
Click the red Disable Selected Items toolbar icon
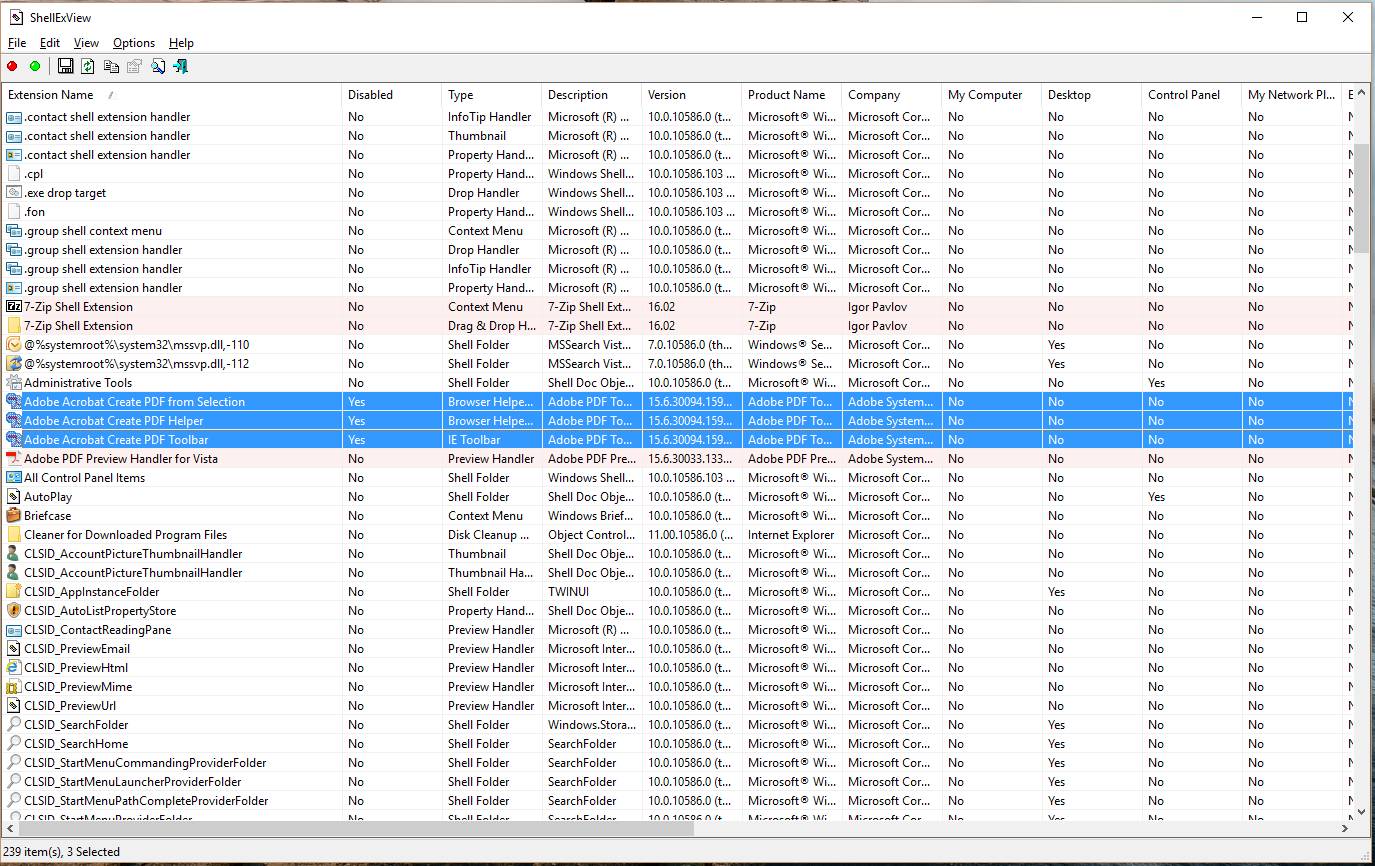pyautogui.click(x=12, y=66)
